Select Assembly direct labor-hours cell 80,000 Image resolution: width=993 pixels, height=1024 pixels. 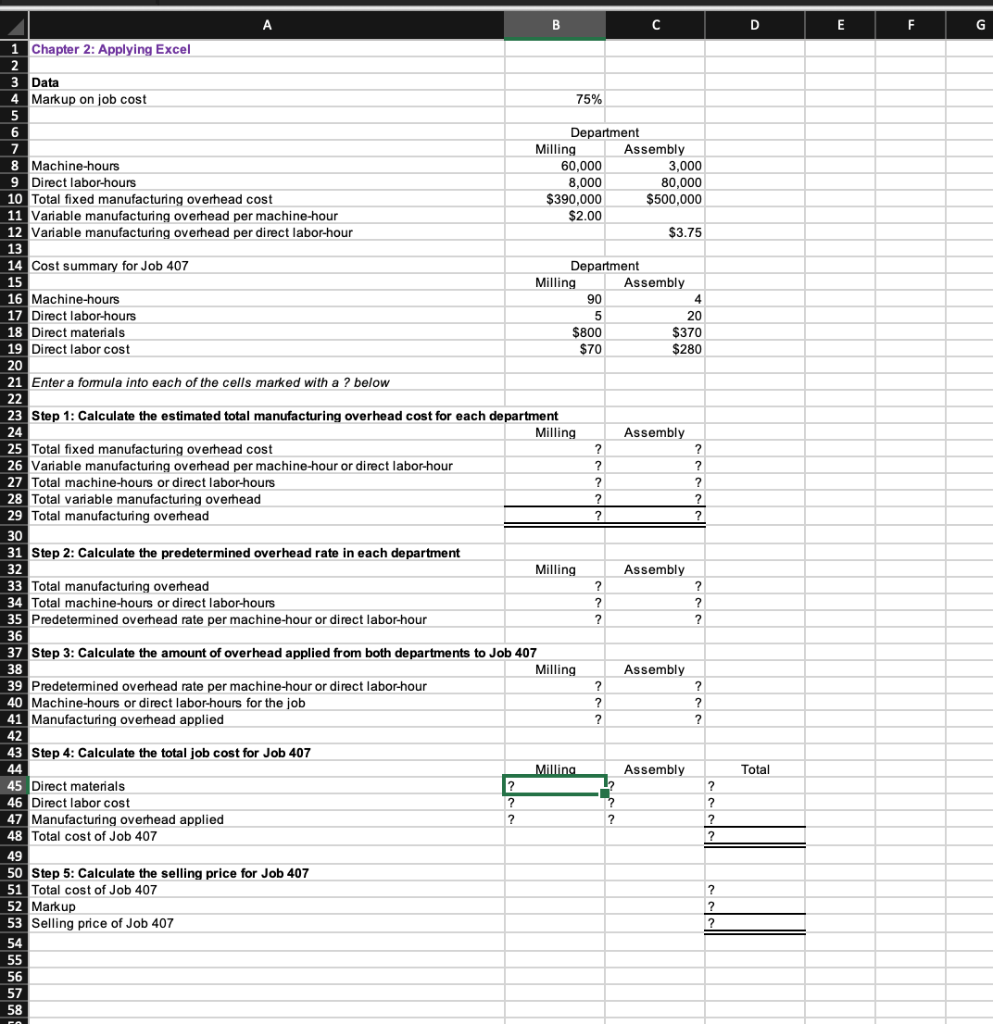click(655, 182)
